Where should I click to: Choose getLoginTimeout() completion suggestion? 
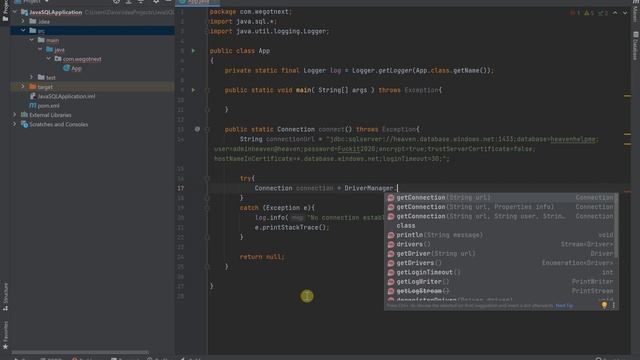tap(500, 272)
